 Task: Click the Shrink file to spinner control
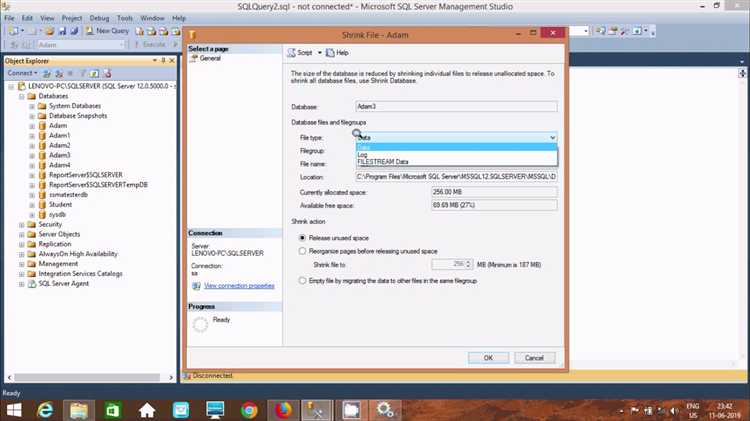click(469, 264)
